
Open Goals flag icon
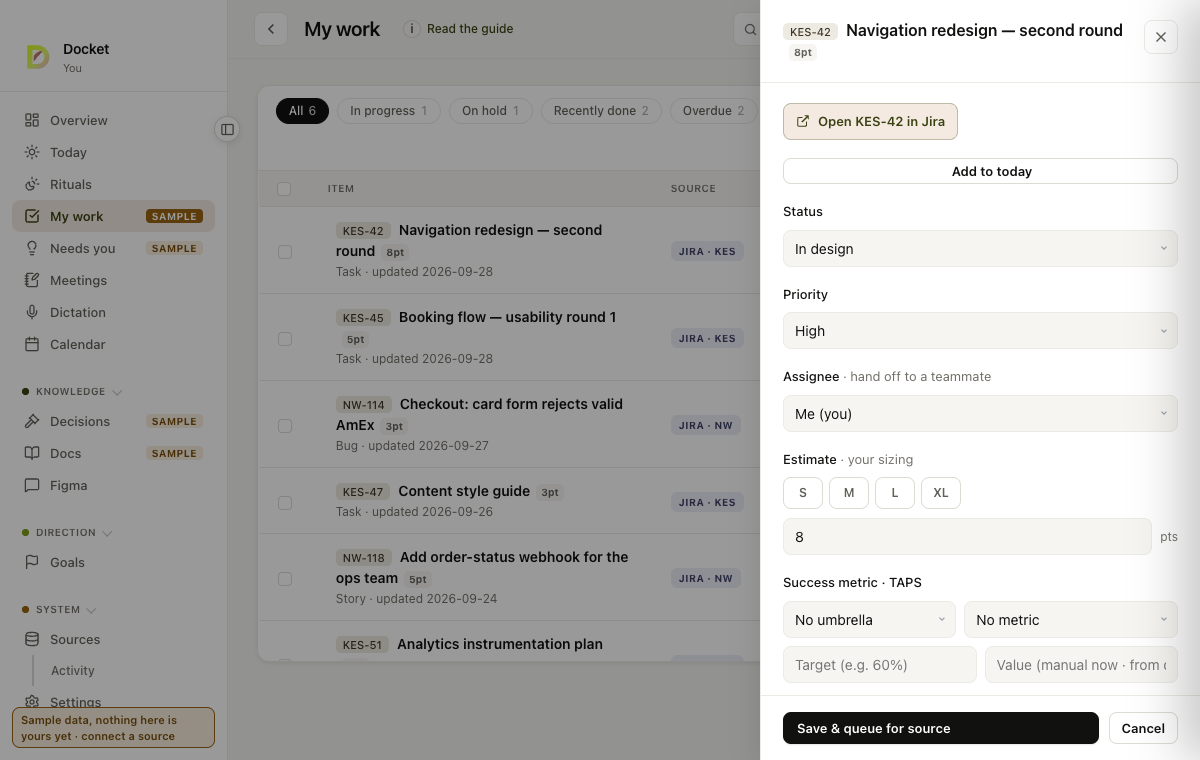[32, 562]
